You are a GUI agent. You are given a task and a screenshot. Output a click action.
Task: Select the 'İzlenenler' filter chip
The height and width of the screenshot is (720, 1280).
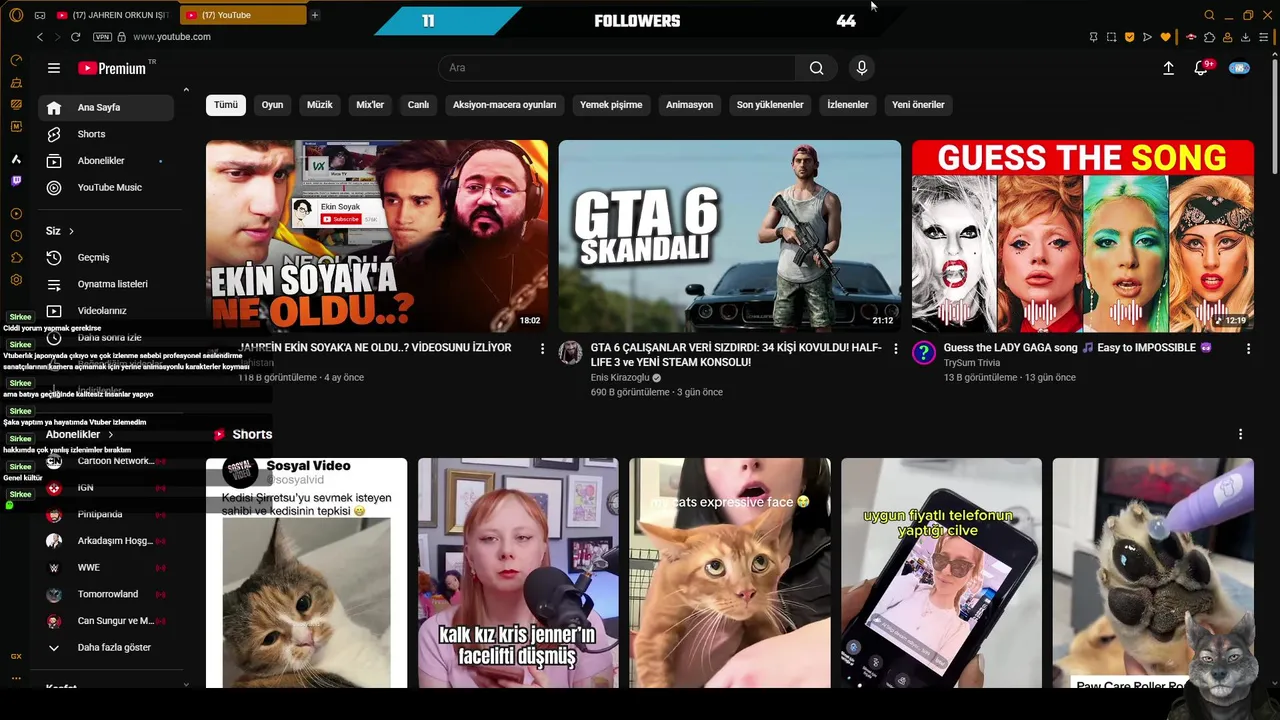click(848, 105)
